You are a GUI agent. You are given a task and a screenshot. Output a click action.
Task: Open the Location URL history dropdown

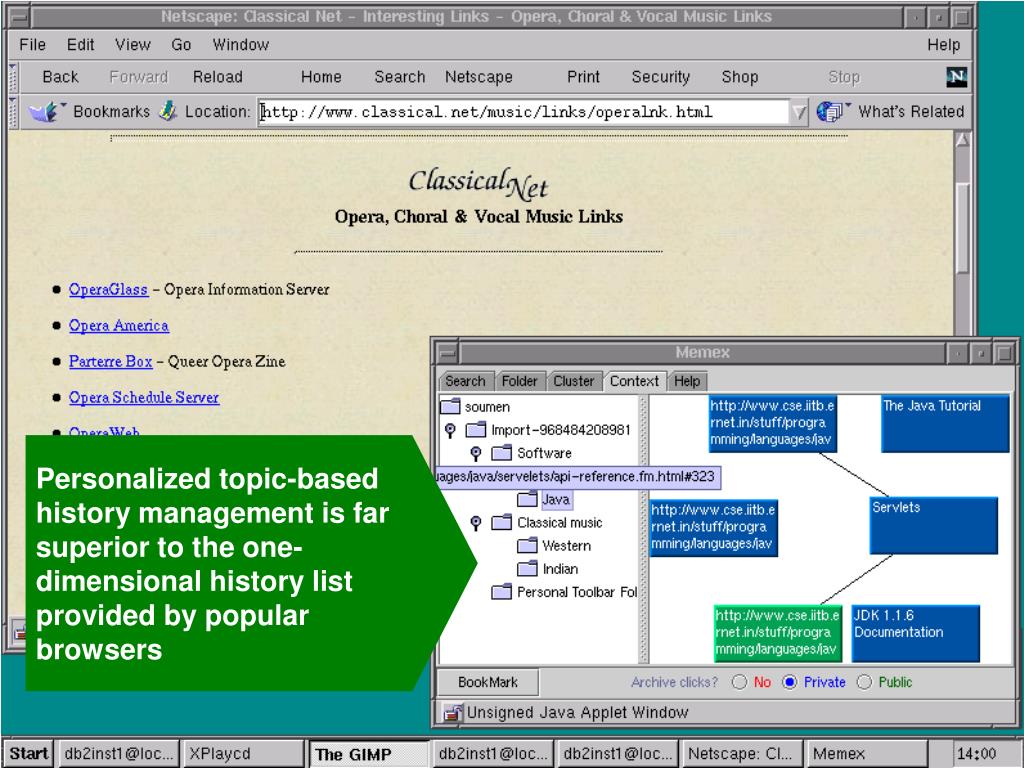pos(799,112)
